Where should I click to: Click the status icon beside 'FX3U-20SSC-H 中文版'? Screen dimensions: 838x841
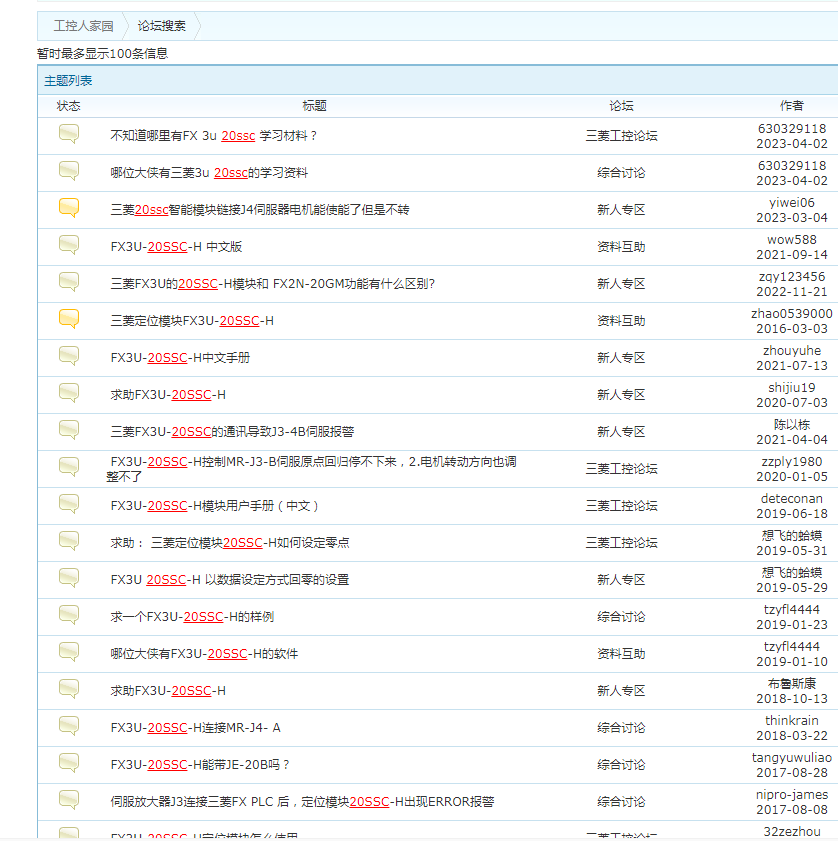69,245
